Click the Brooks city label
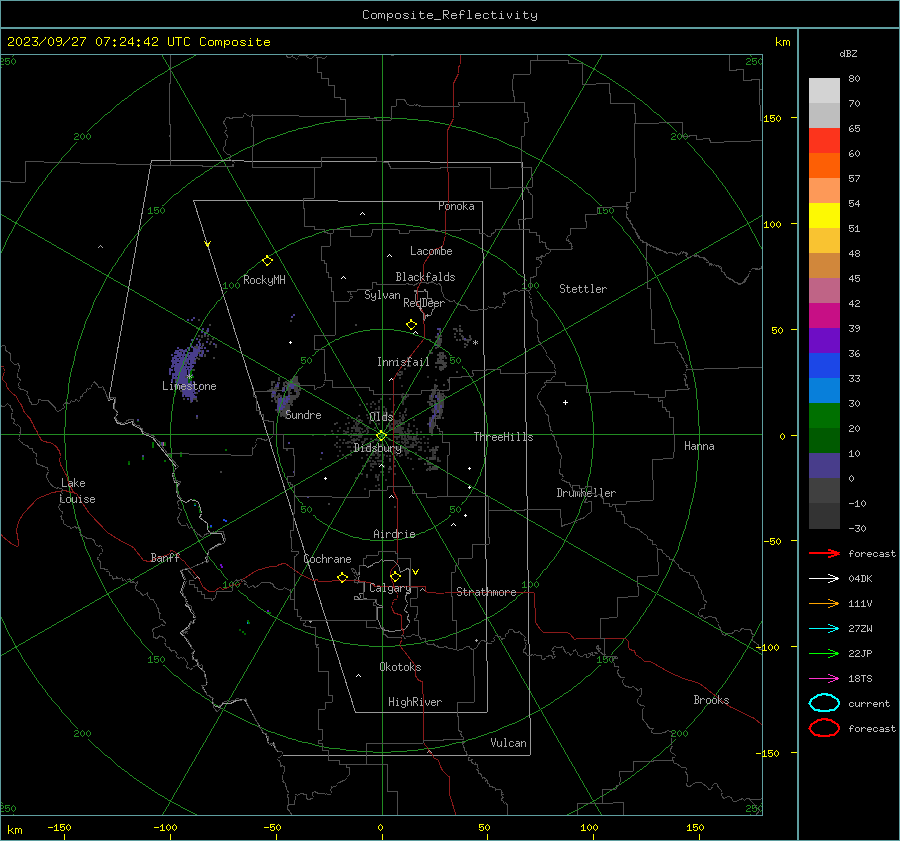This screenshot has height=841, width=900. click(711, 700)
